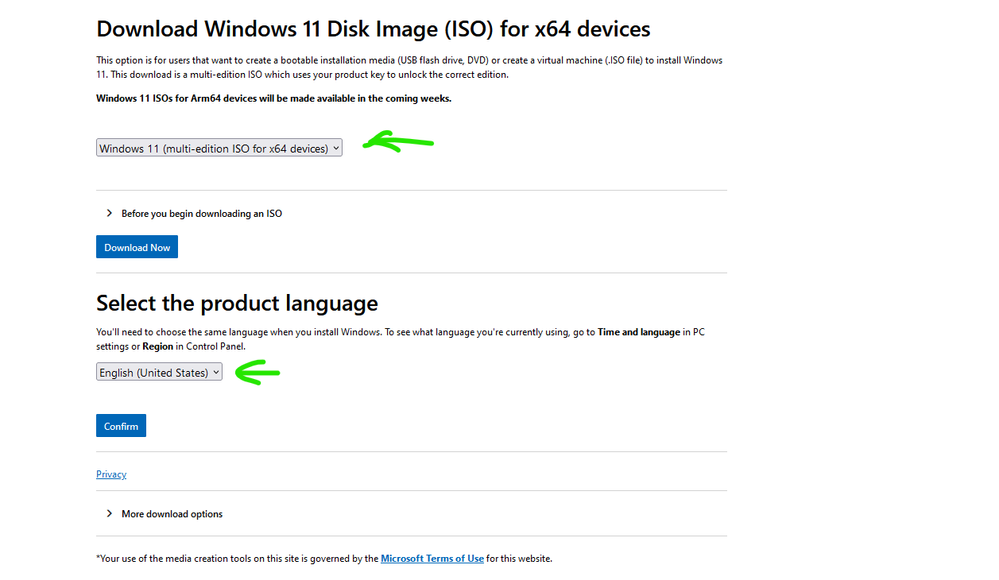Expand Before you begin downloading an ISO

(201, 213)
